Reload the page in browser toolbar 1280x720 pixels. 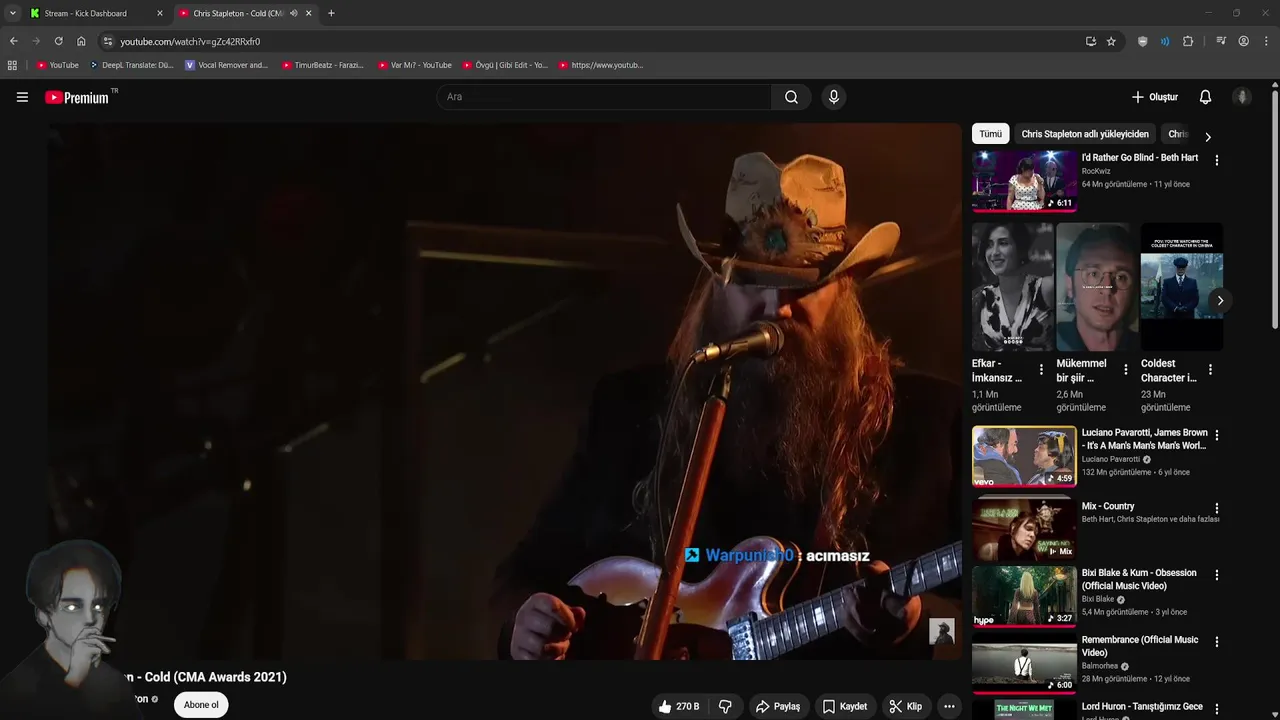pyautogui.click(x=58, y=41)
